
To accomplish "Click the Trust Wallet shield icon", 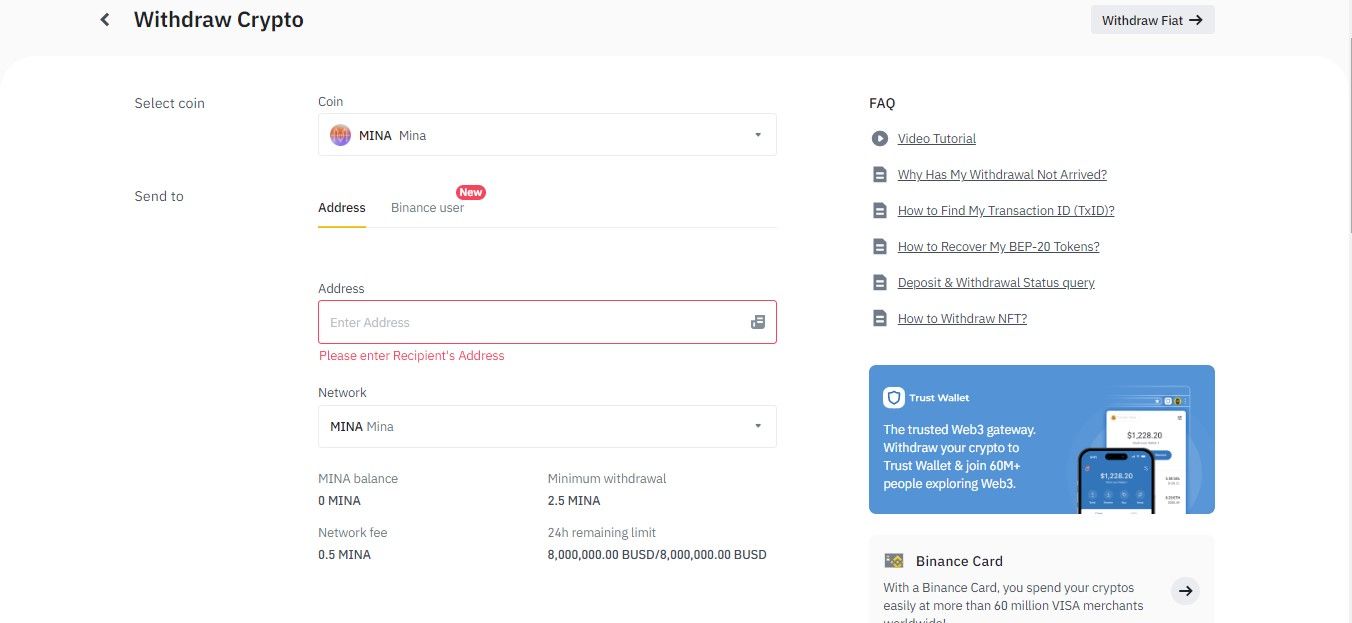I will coord(893,396).
